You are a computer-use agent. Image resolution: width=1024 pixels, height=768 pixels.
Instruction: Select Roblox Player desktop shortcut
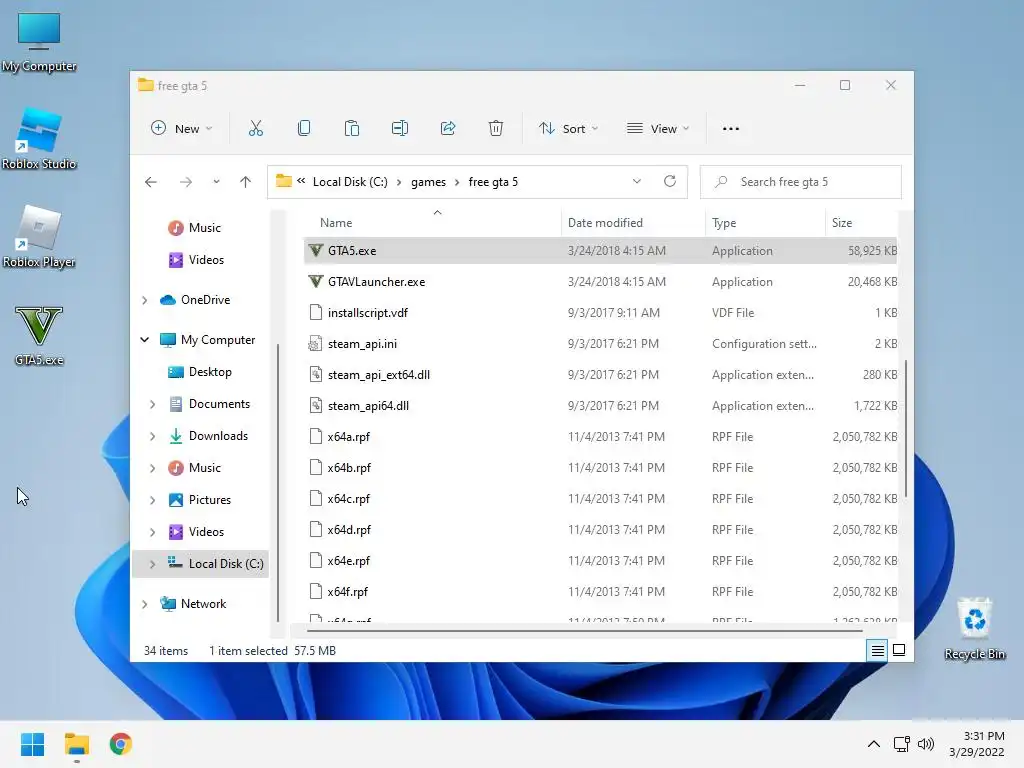coord(39,238)
